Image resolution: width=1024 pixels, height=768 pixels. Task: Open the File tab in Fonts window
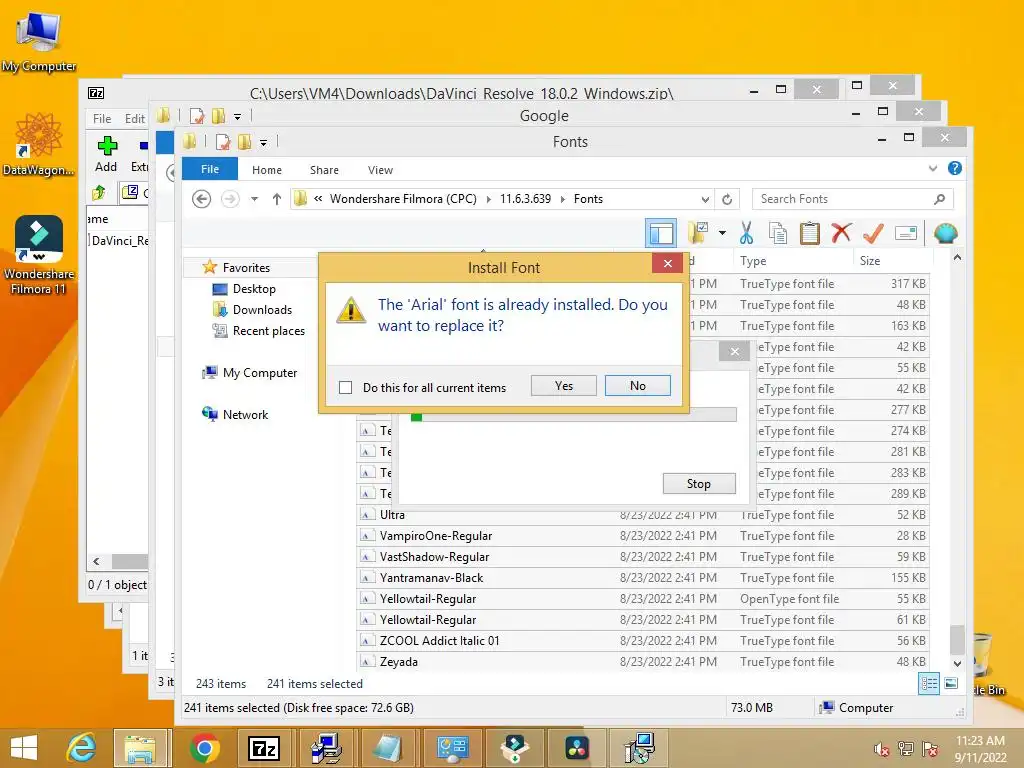click(210, 169)
